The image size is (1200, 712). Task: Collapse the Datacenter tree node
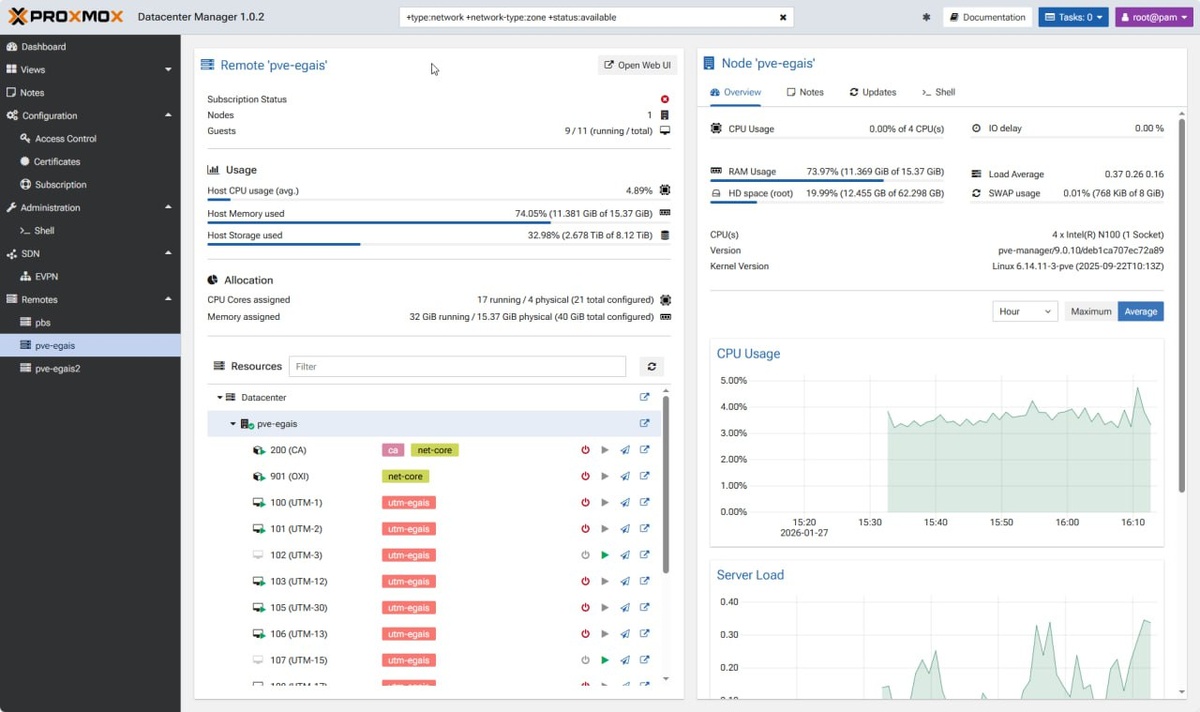[220, 398]
